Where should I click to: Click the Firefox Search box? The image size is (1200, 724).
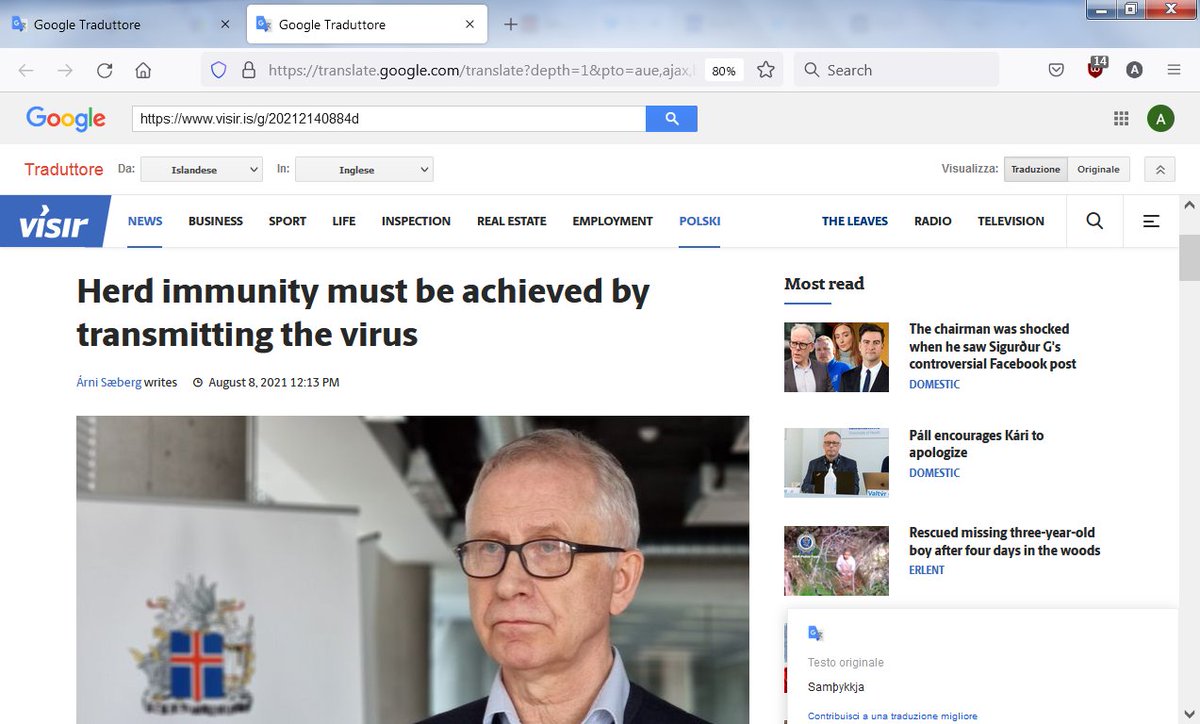point(897,70)
